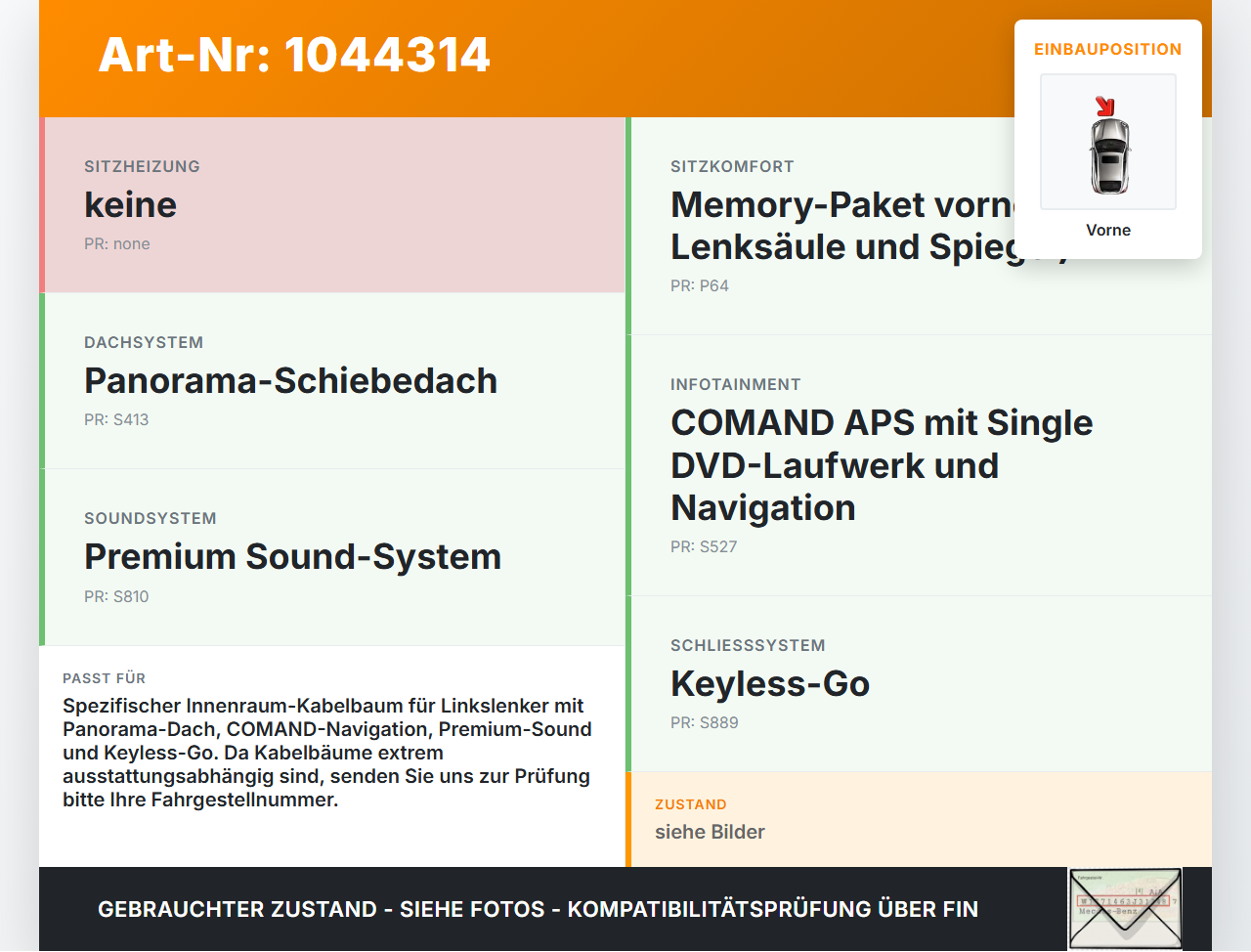Select the COMAND APS infotainment entry

click(x=919, y=465)
